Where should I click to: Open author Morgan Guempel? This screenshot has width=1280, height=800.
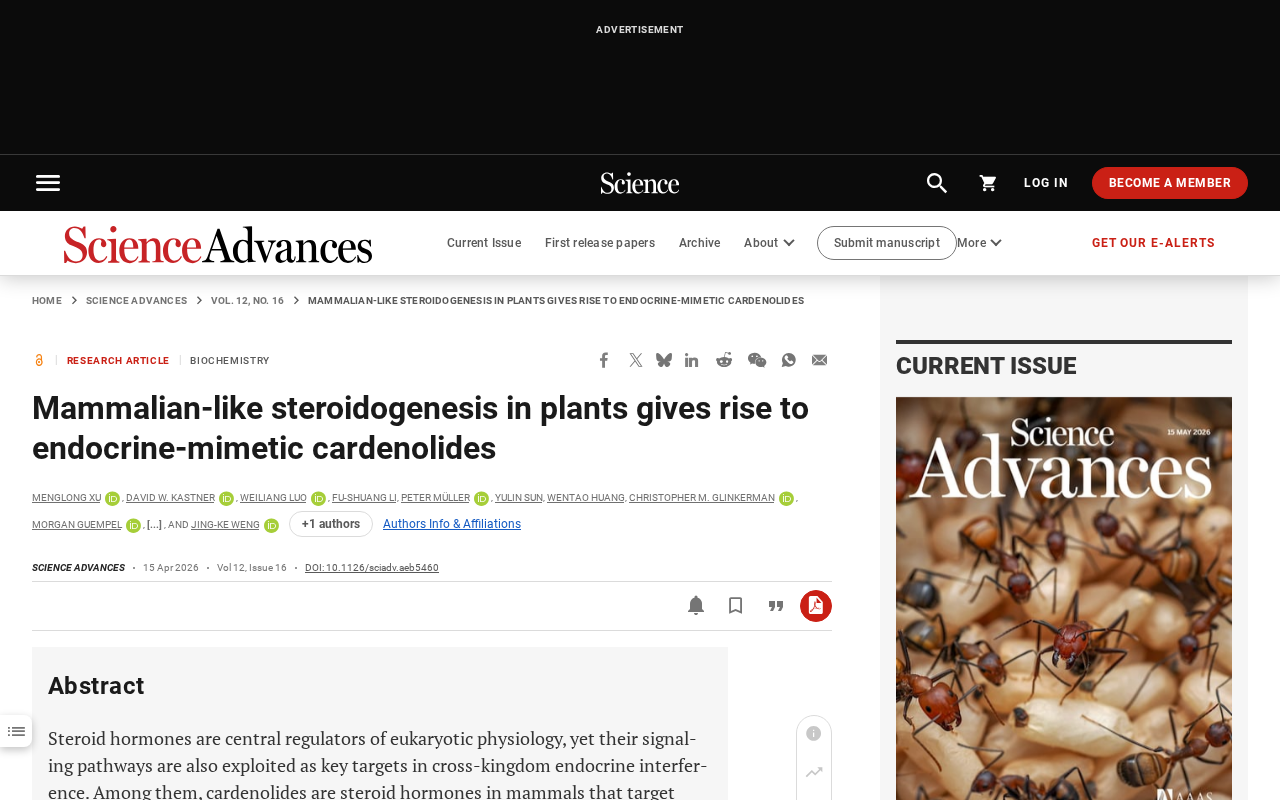coord(77,525)
